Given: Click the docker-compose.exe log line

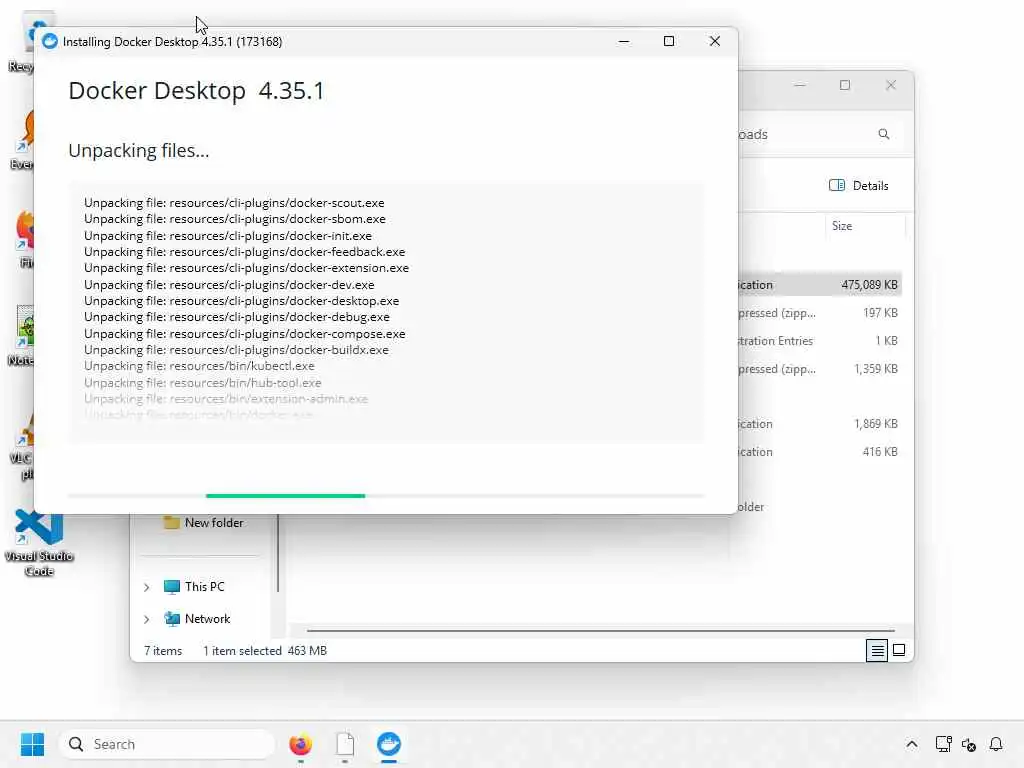Looking at the screenshot, I should [x=244, y=334].
